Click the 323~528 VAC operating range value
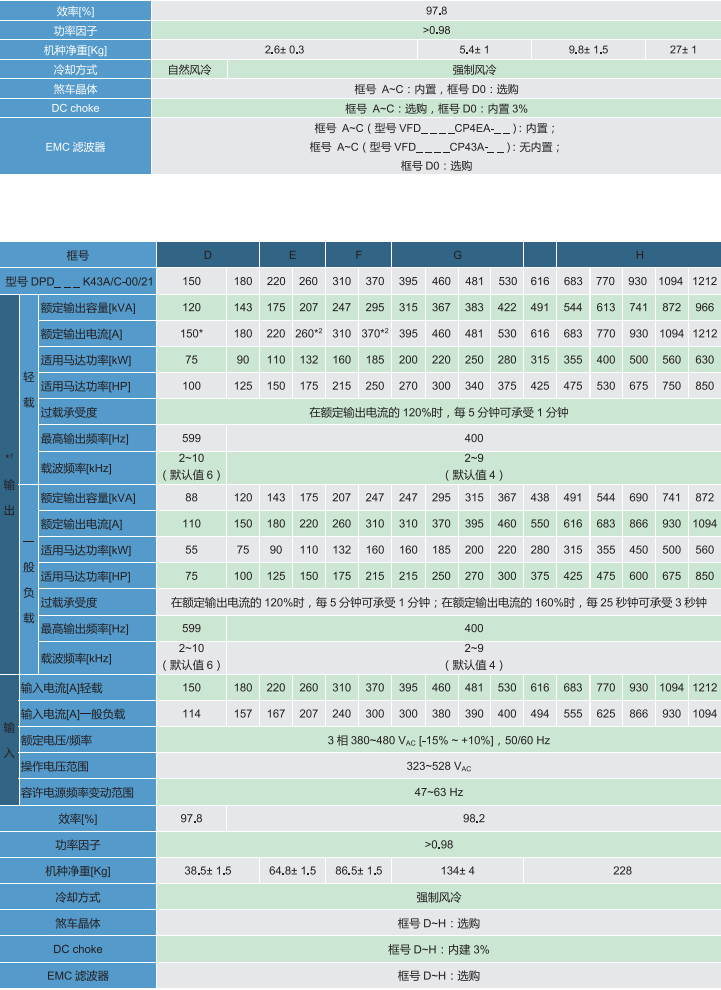 point(438,766)
